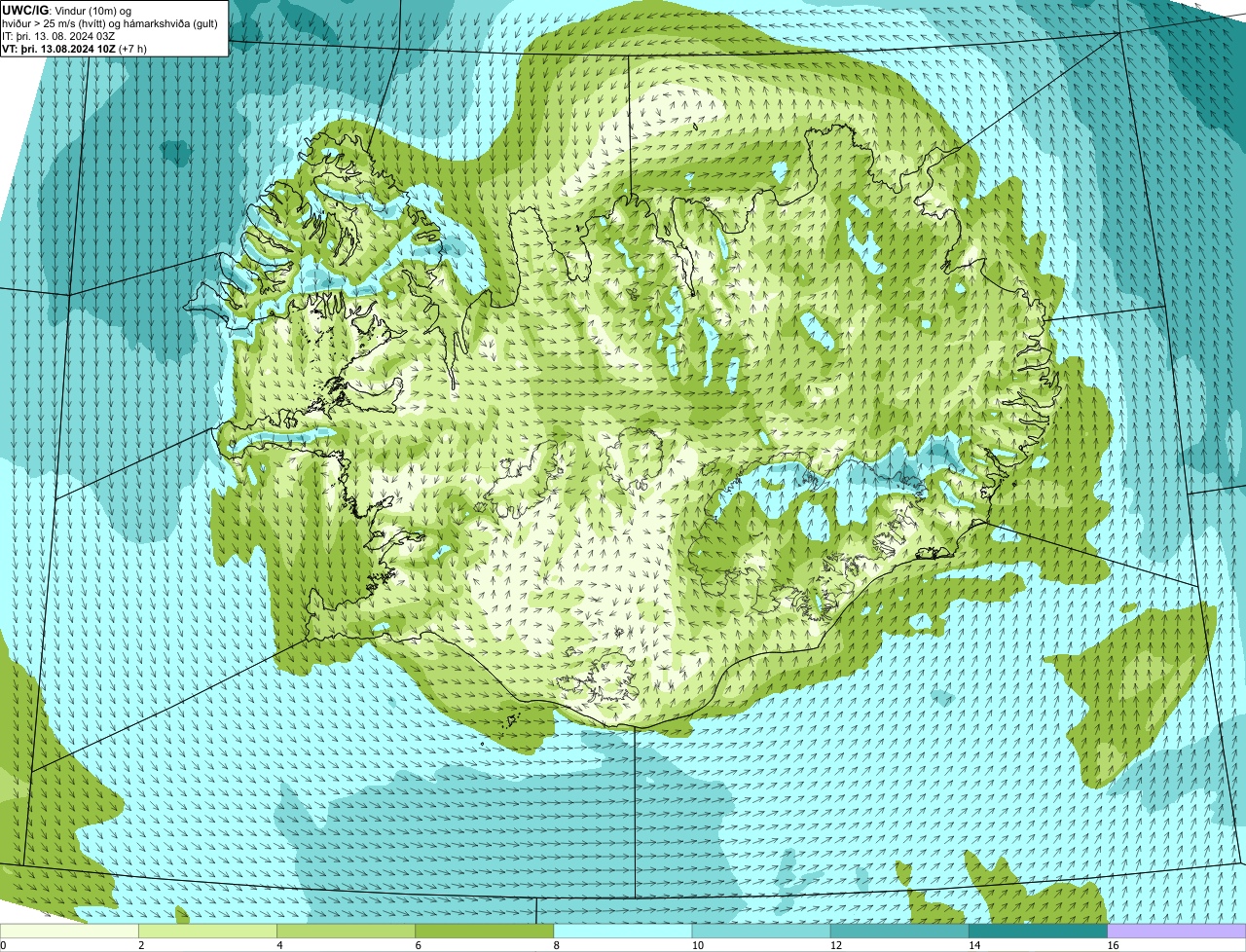Click the '16' label on the color scale
Image resolution: width=1246 pixels, height=952 pixels.
(1113, 945)
